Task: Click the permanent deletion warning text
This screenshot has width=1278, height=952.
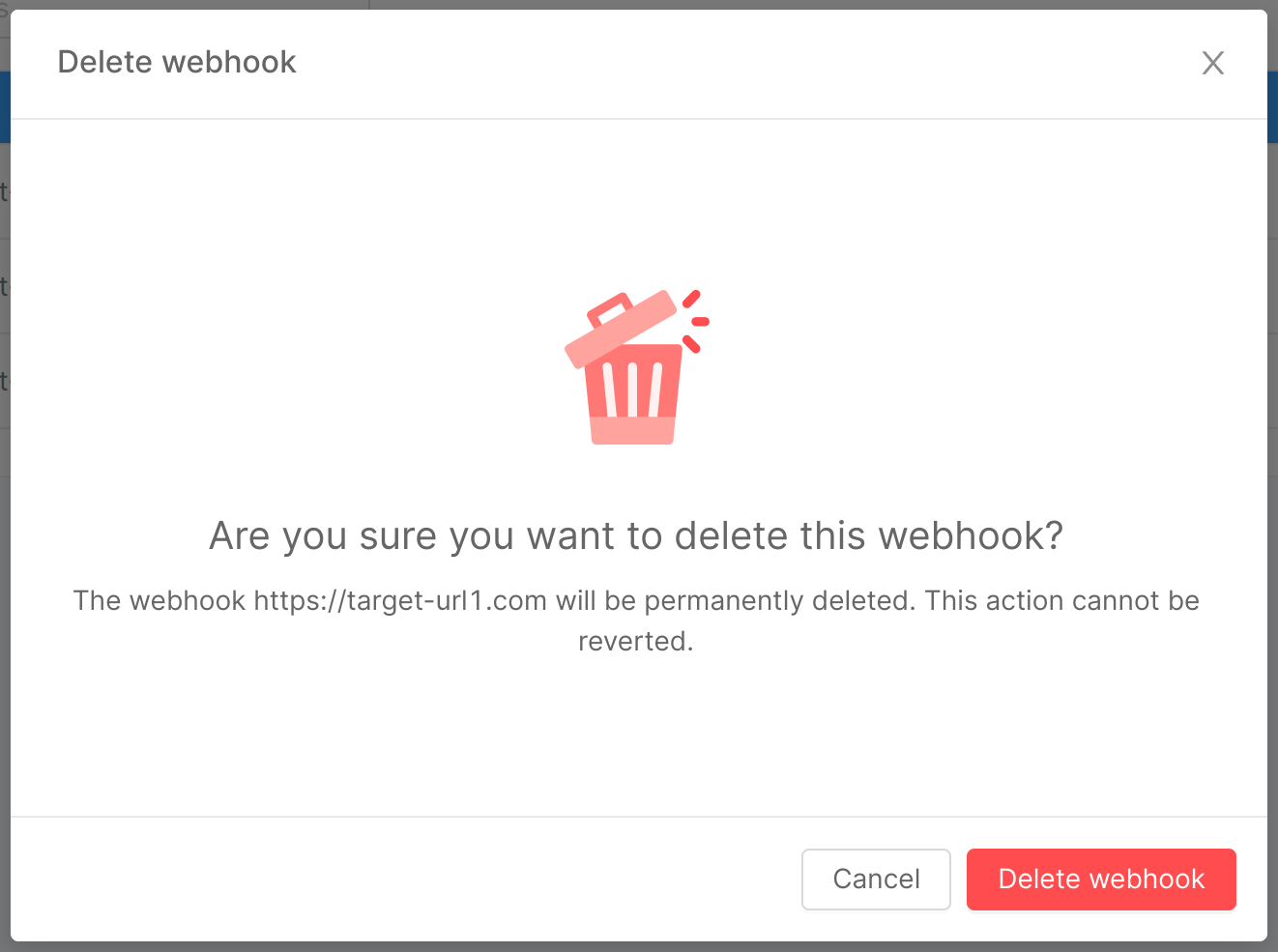Action: 636,620
